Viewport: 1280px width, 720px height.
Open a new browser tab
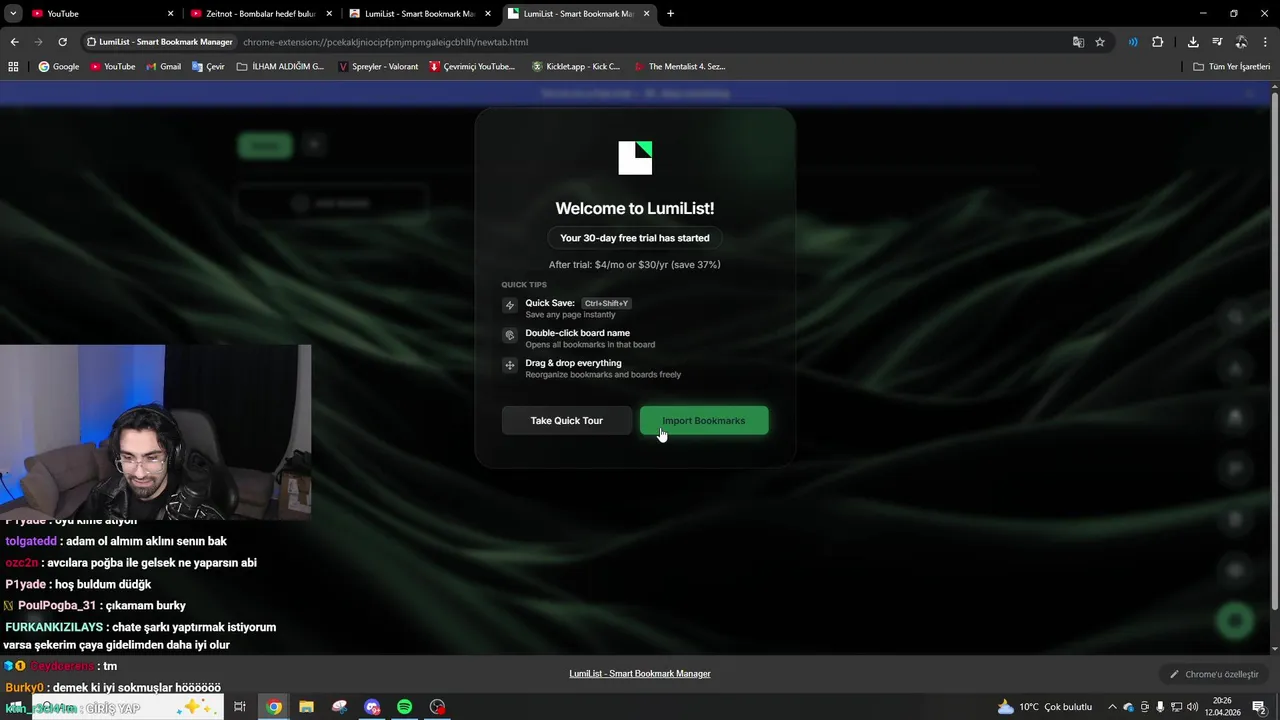[x=670, y=14]
